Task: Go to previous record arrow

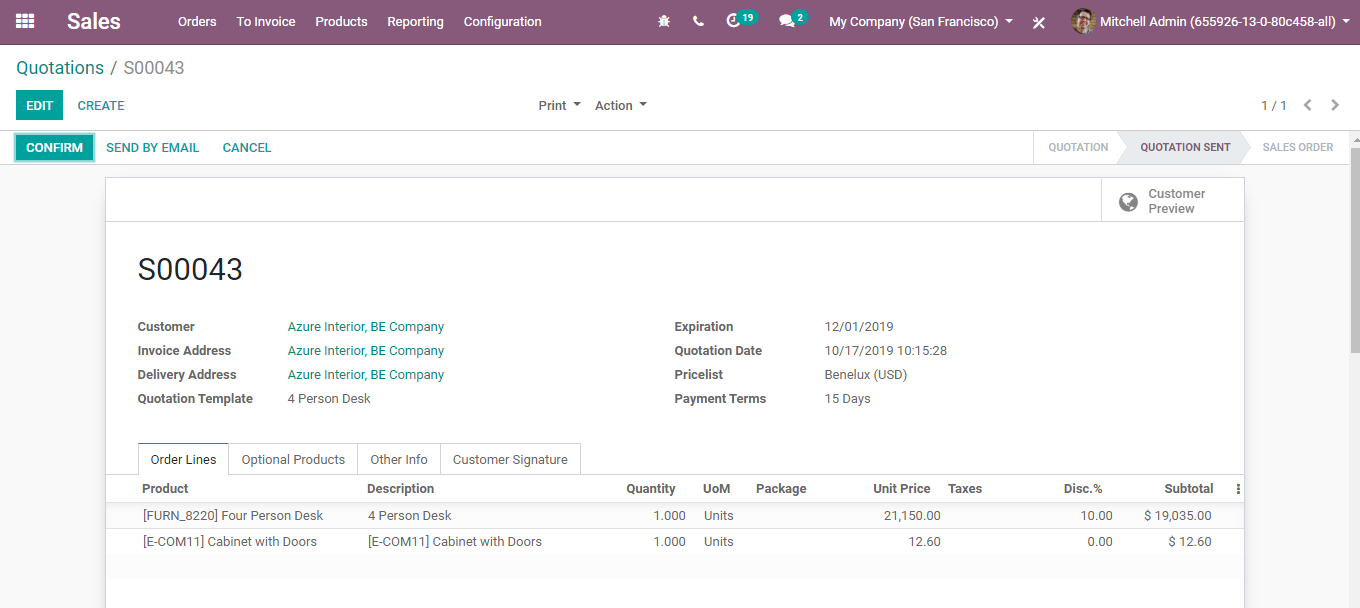Action: pyautogui.click(x=1307, y=105)
